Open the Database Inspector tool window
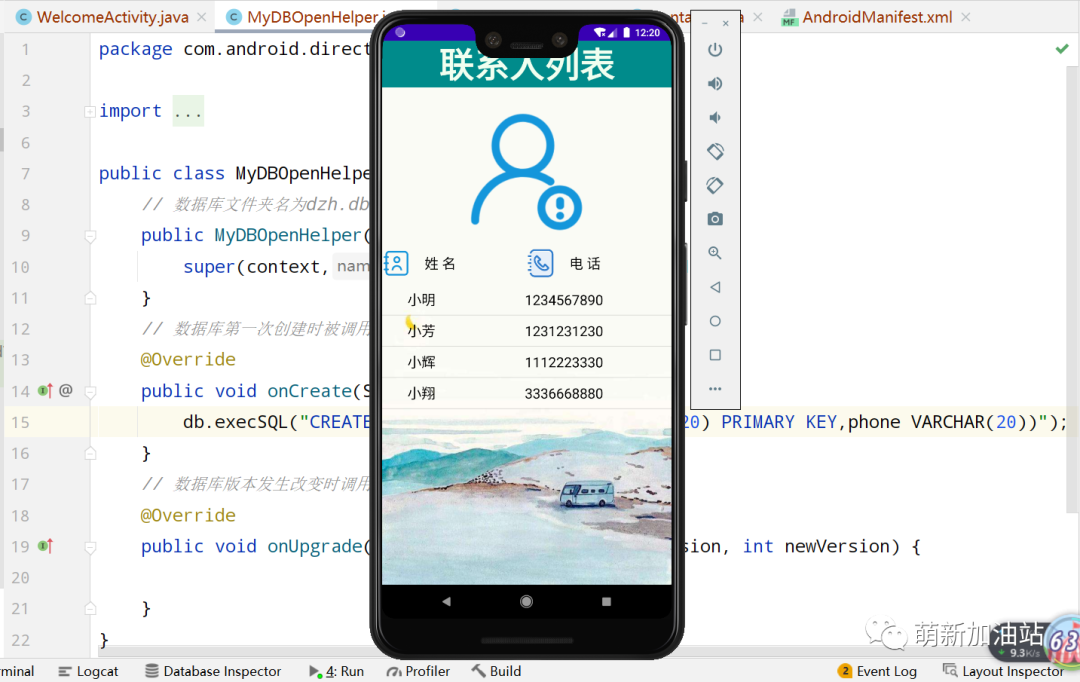This screenshot has height=682, width=1080. 214,671
